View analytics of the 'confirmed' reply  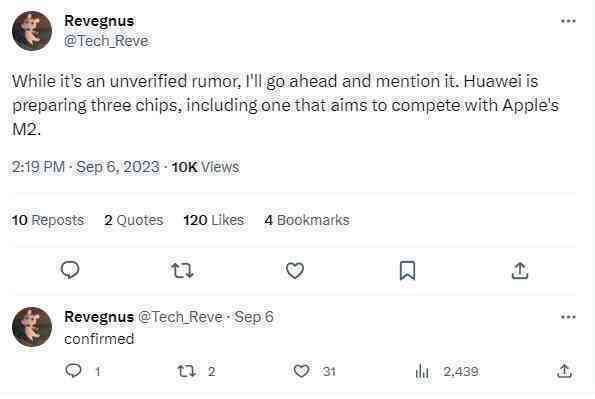(x=422, y=371)
